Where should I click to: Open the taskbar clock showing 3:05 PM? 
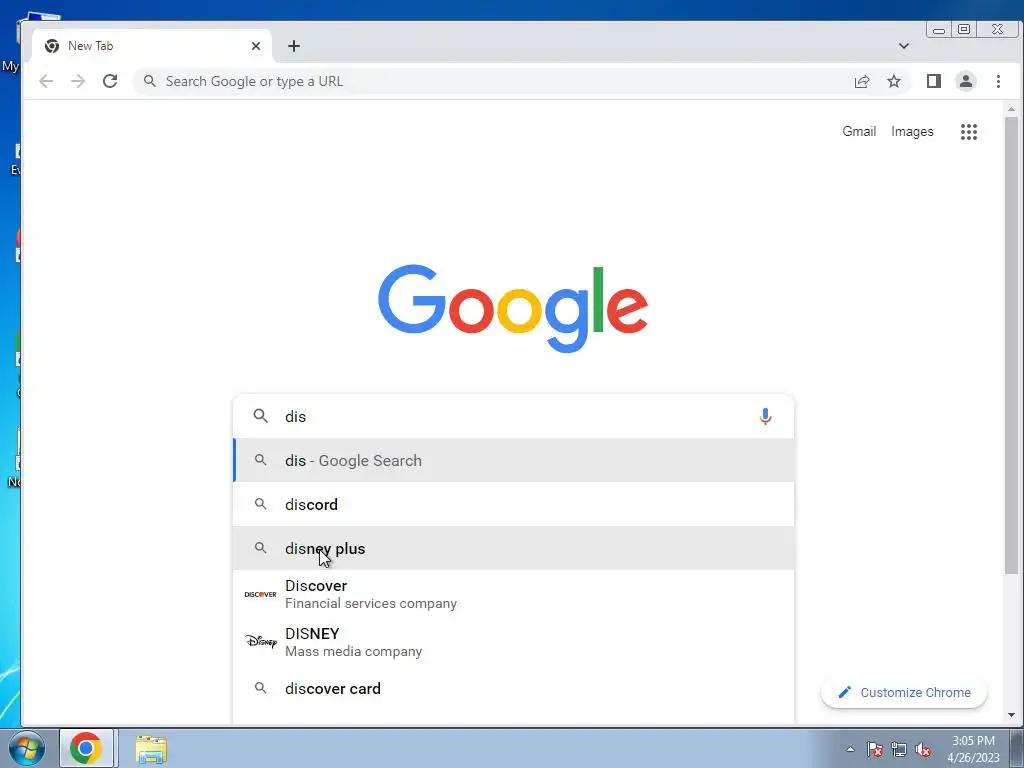click(x=973, y=748)
